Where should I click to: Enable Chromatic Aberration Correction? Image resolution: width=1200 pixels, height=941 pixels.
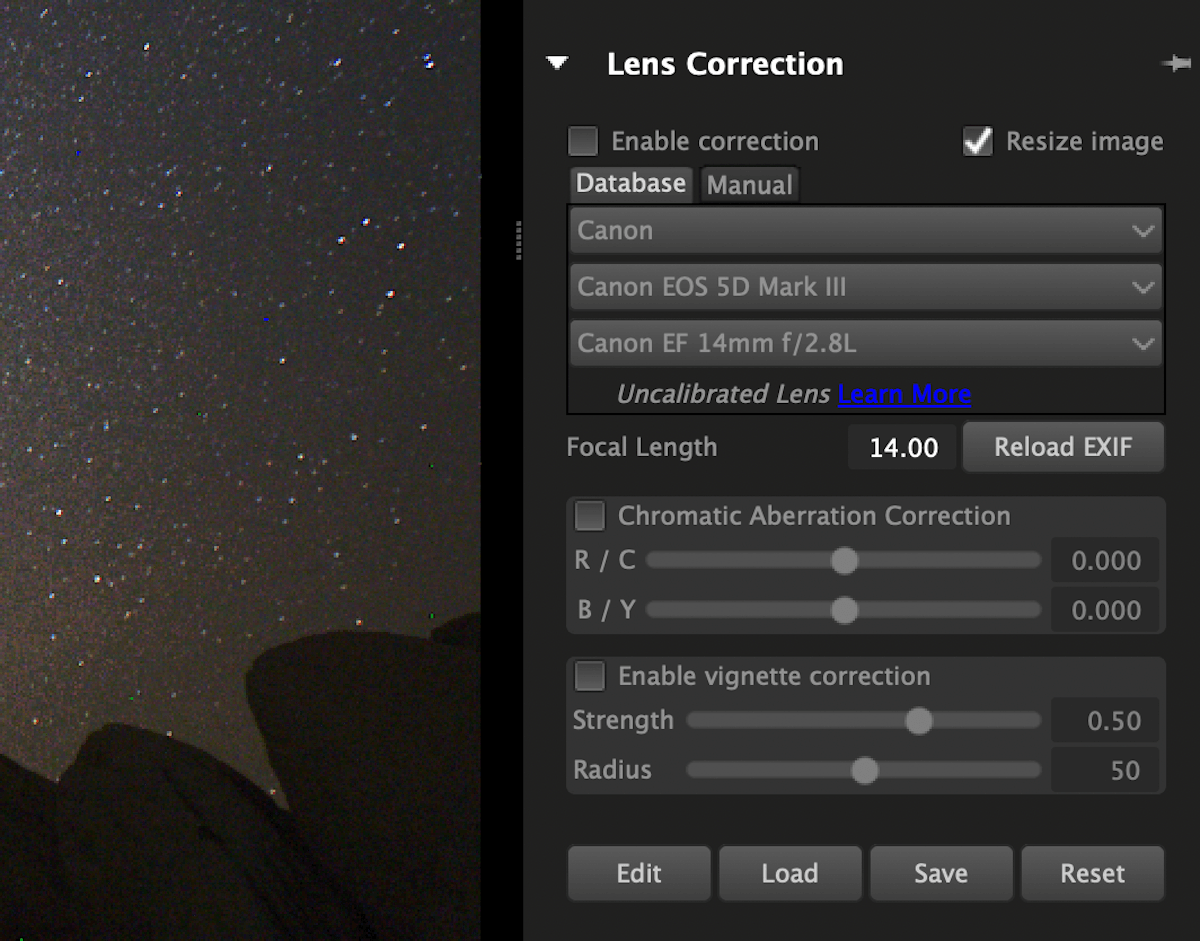(590, 516)
